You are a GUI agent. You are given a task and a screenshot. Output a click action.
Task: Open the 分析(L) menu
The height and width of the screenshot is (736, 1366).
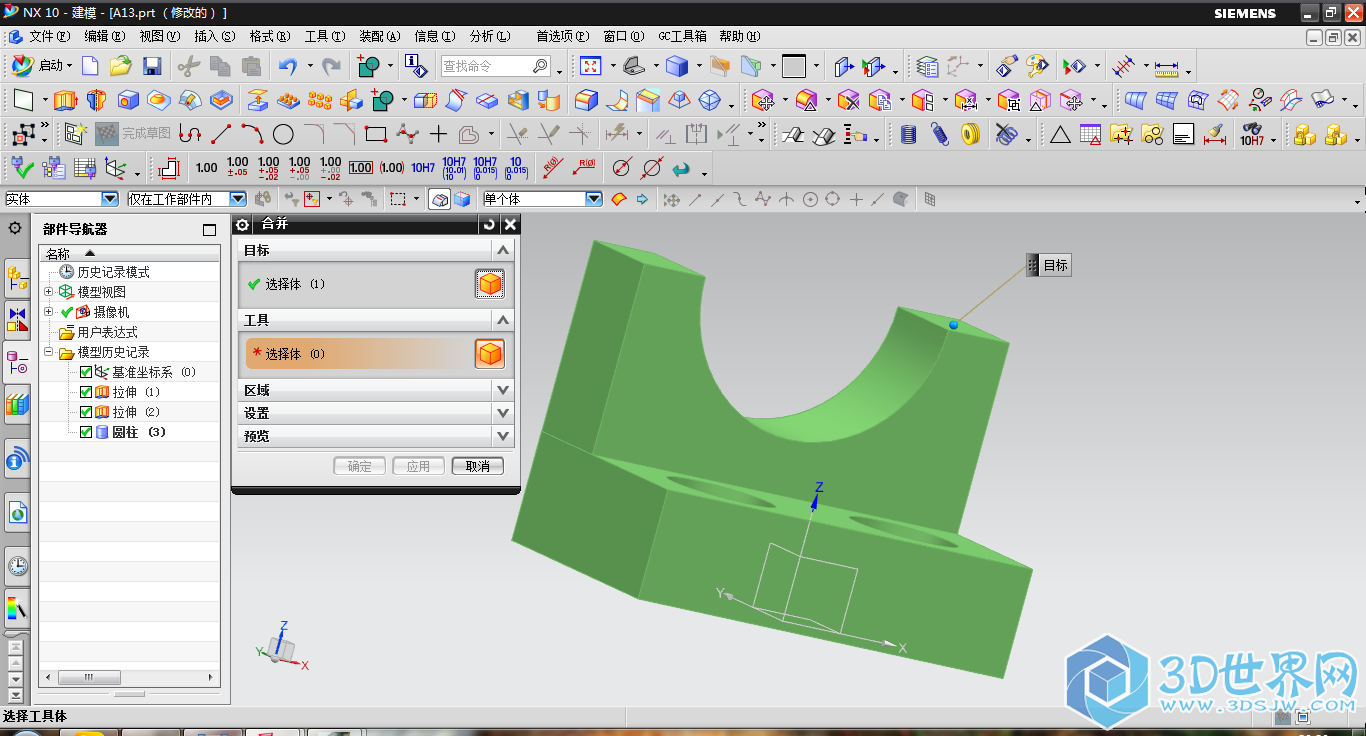(x=490, y=36)
